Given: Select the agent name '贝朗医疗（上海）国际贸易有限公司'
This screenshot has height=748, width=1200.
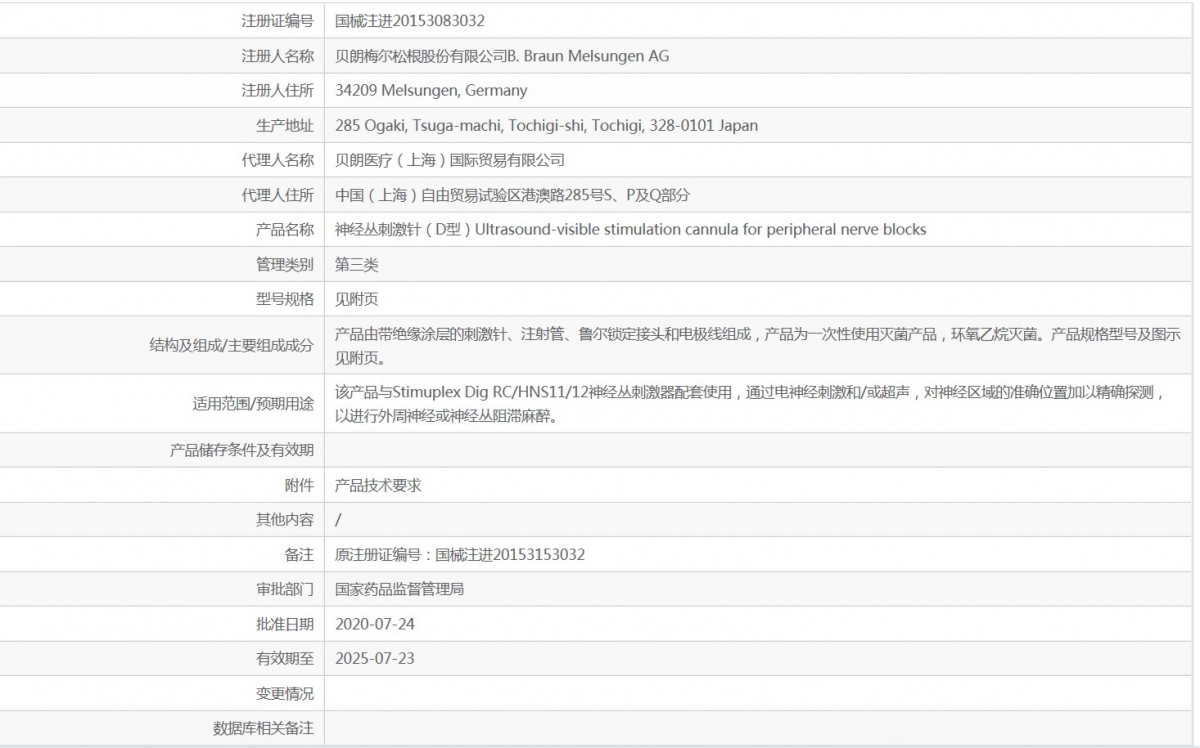Looking at the screenshot, I should tap(450, 160).
